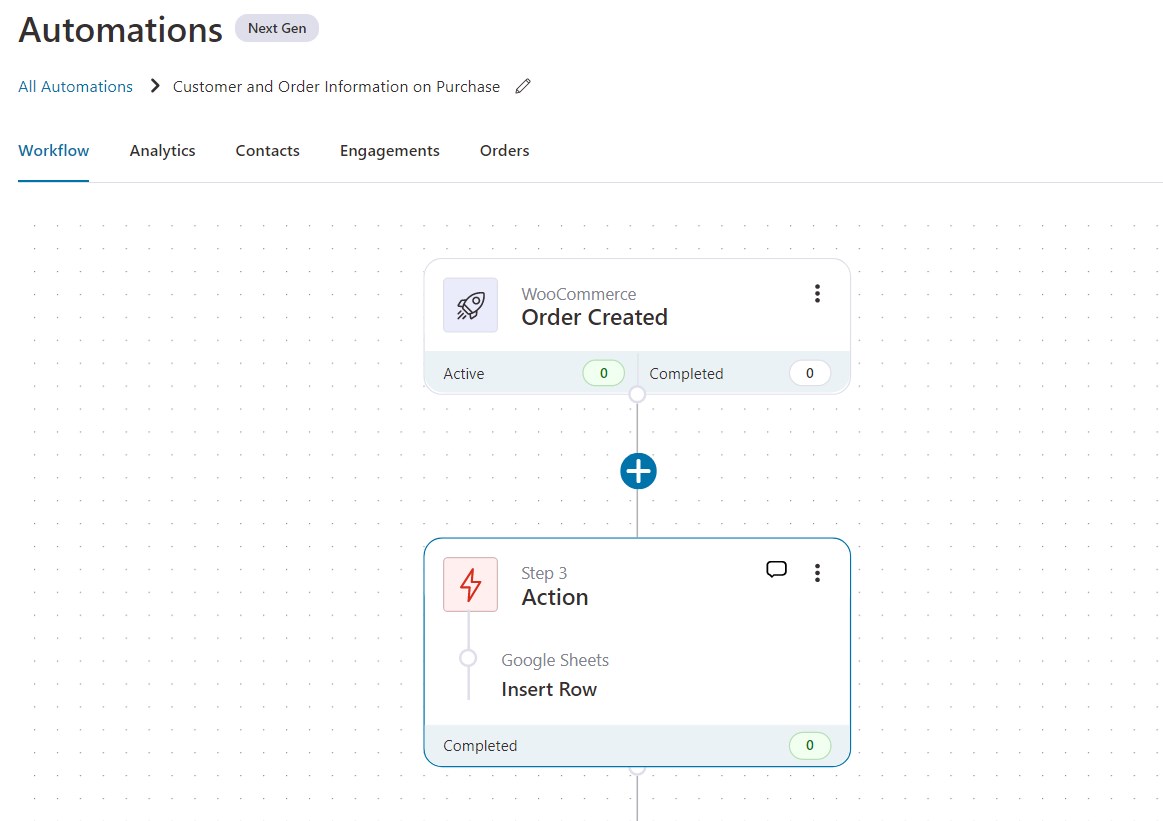This screenshot has width=1163, height=821.
Task: Click the plus icon to add a step
Action: (637, 470)
